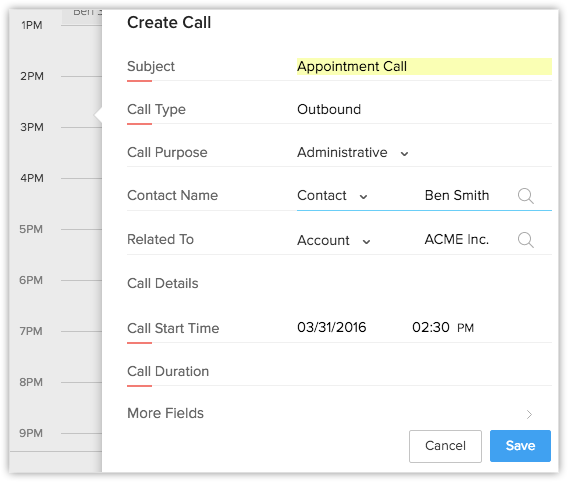Viewport: 568px width, 482px height.
Task: Click the empty Call Duration field
Action: [x=424, y=372]
